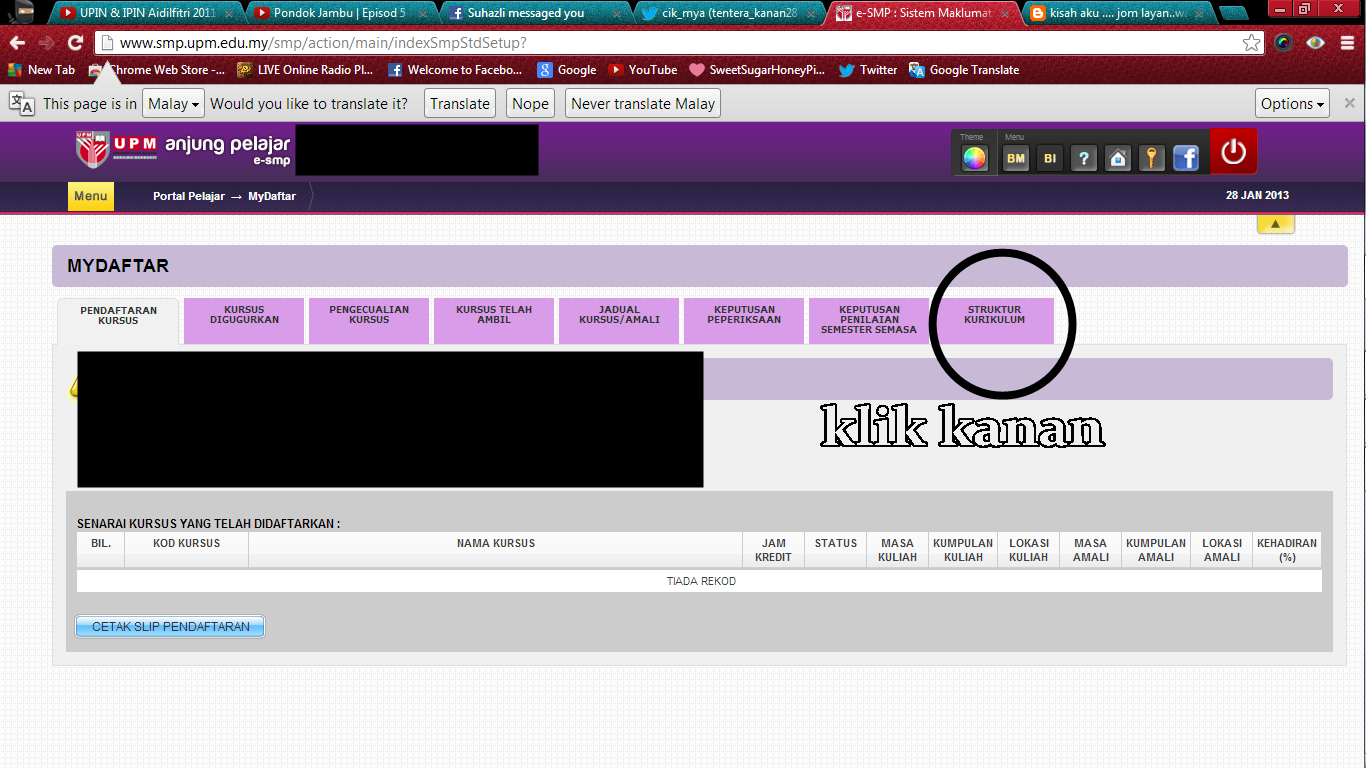Image resolution: width=1366 pixels, height=768 pixels.
Task: Open the Theme color wheel picker
Action: click(x=974, y=158)
